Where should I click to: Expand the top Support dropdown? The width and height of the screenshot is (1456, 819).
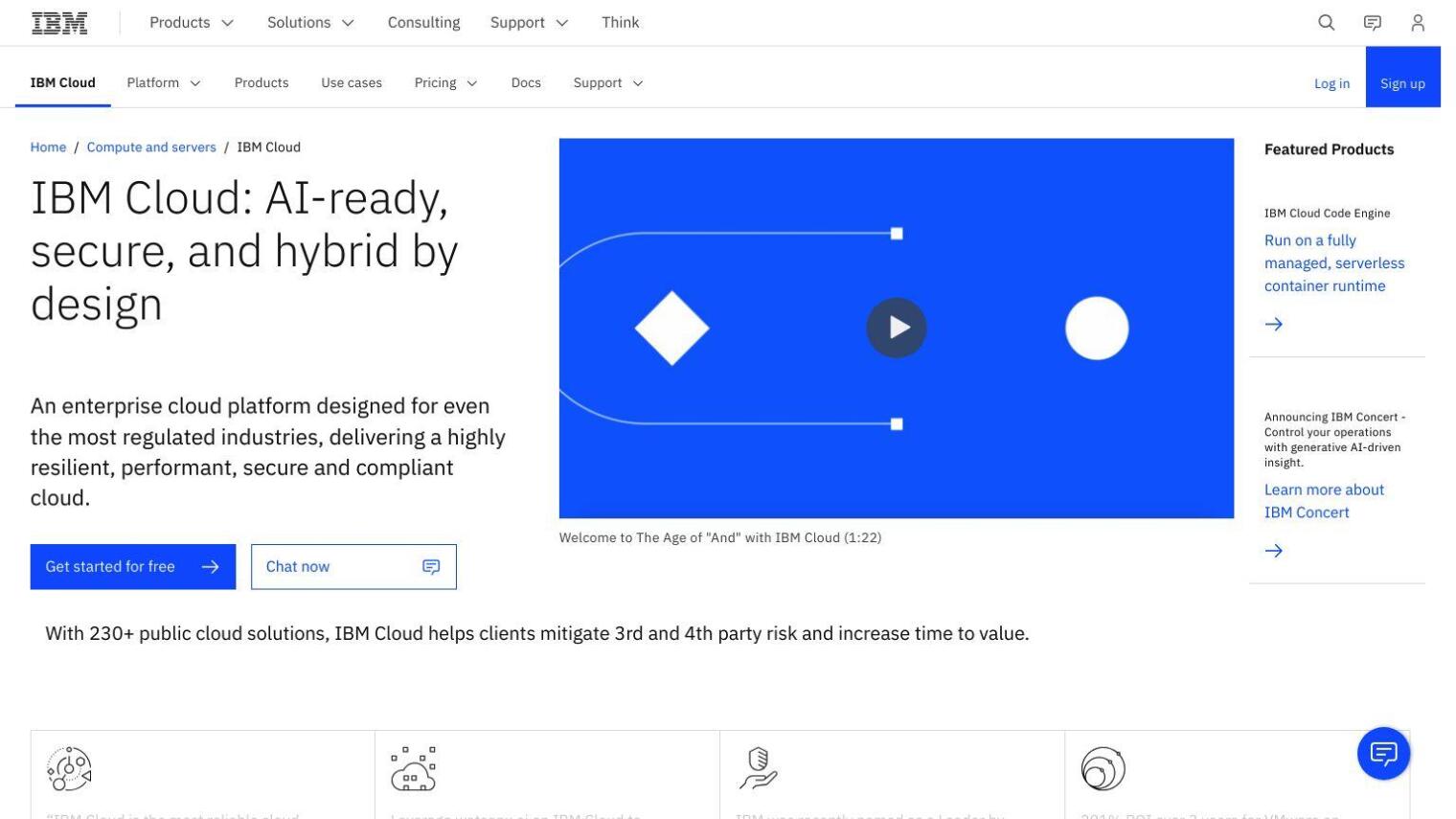pos(529,23)
